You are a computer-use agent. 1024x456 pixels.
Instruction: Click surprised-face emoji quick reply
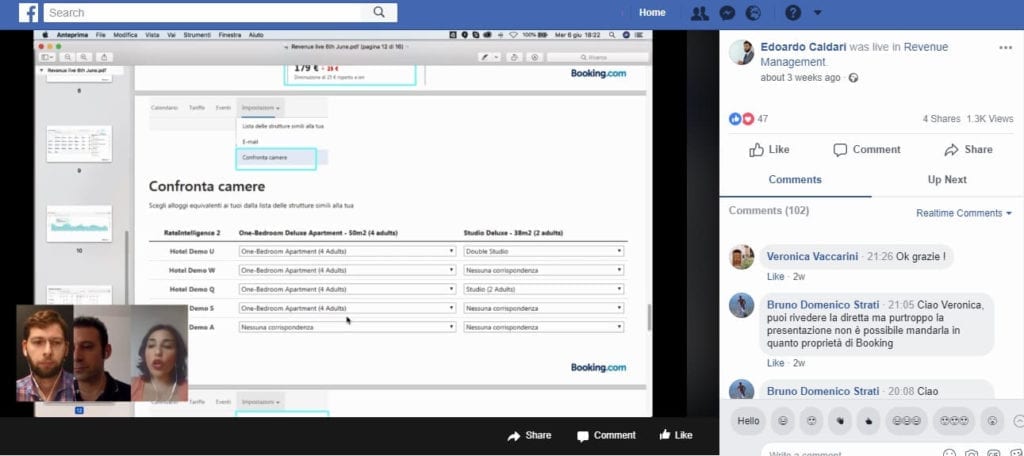(x=992, y=421)
